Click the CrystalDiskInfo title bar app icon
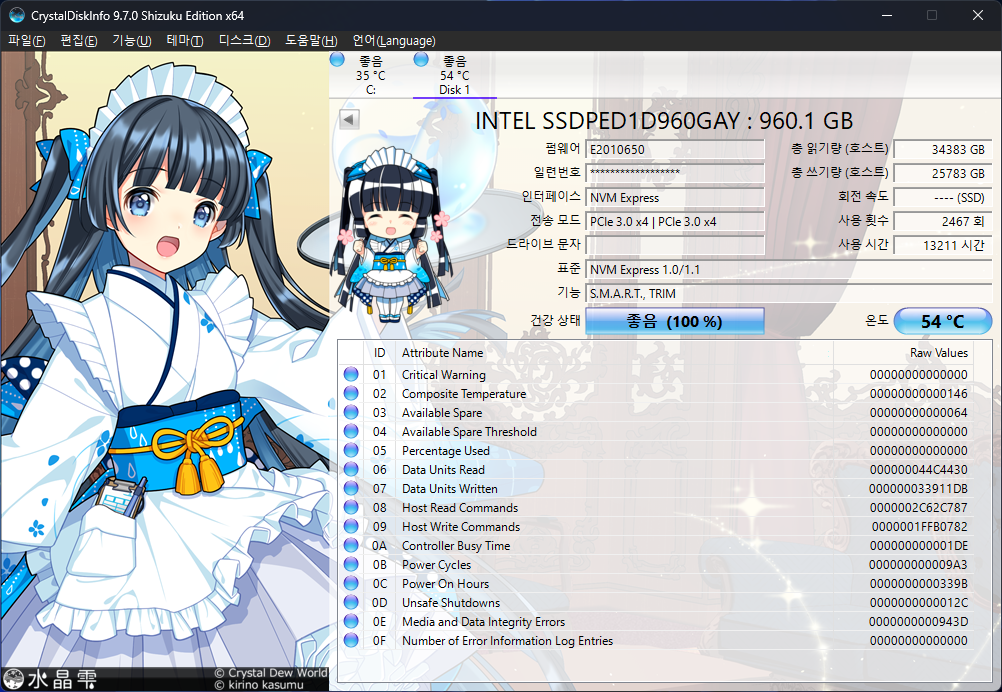The height and width of the screenshot is (692, 1002). click(16, 15)
